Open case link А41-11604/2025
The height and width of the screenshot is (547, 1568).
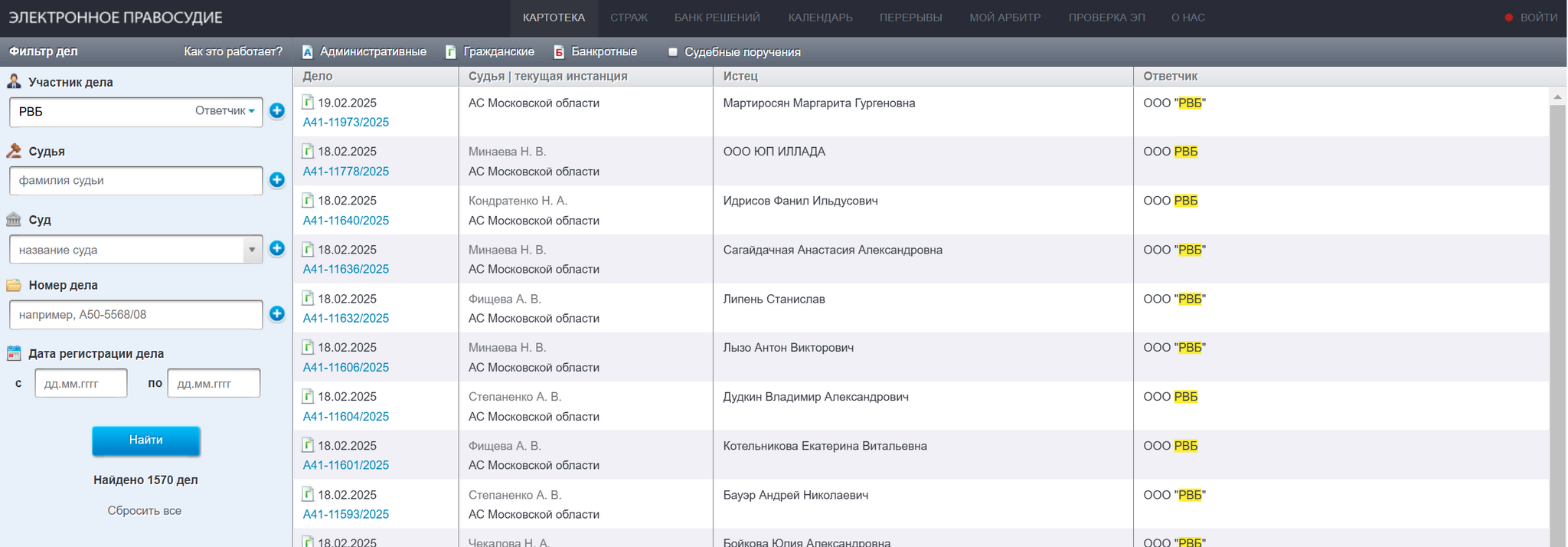[x=346, y=417]
